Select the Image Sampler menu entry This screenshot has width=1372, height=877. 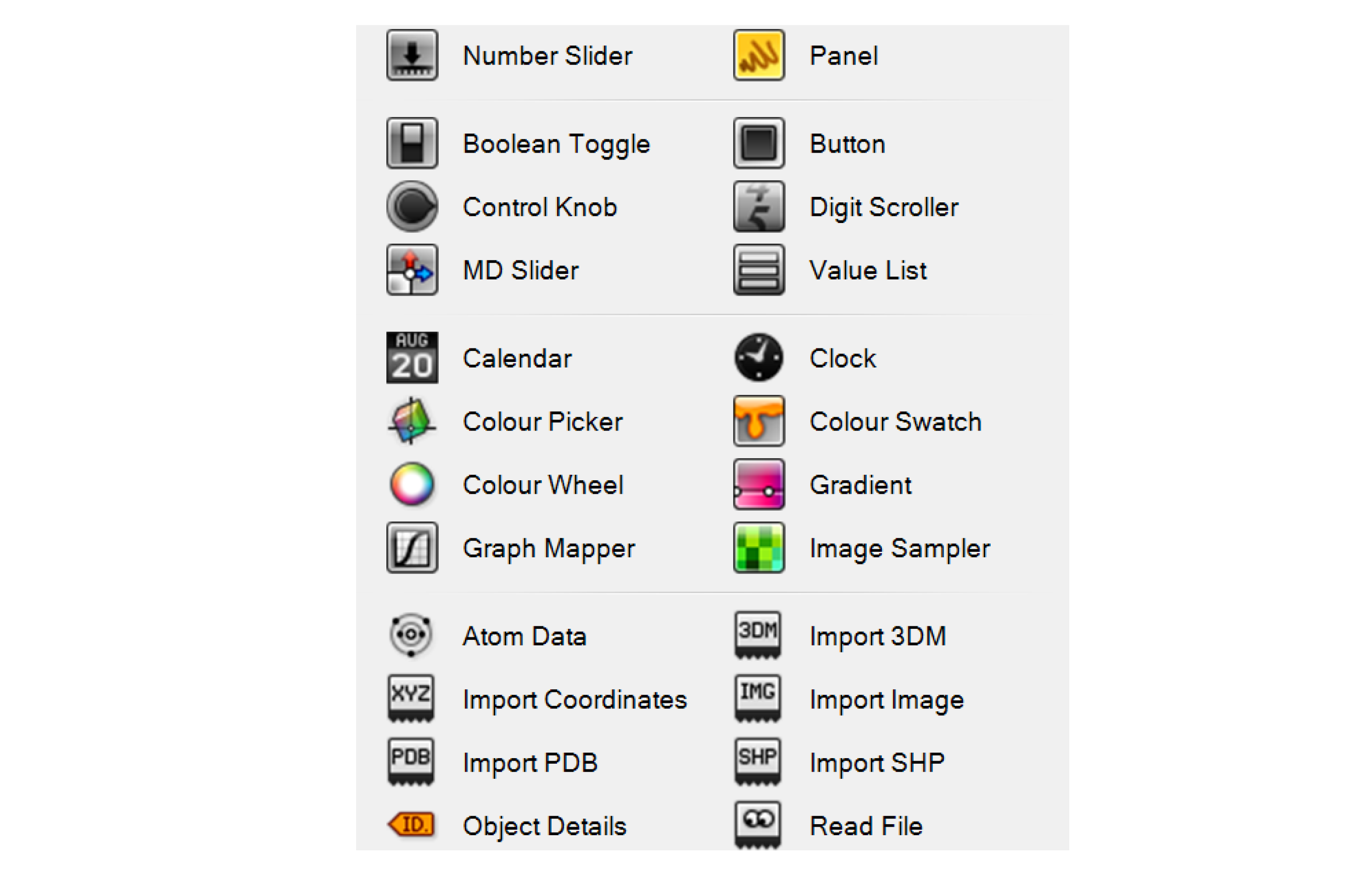pyautogui.click(x=899, y=548)
